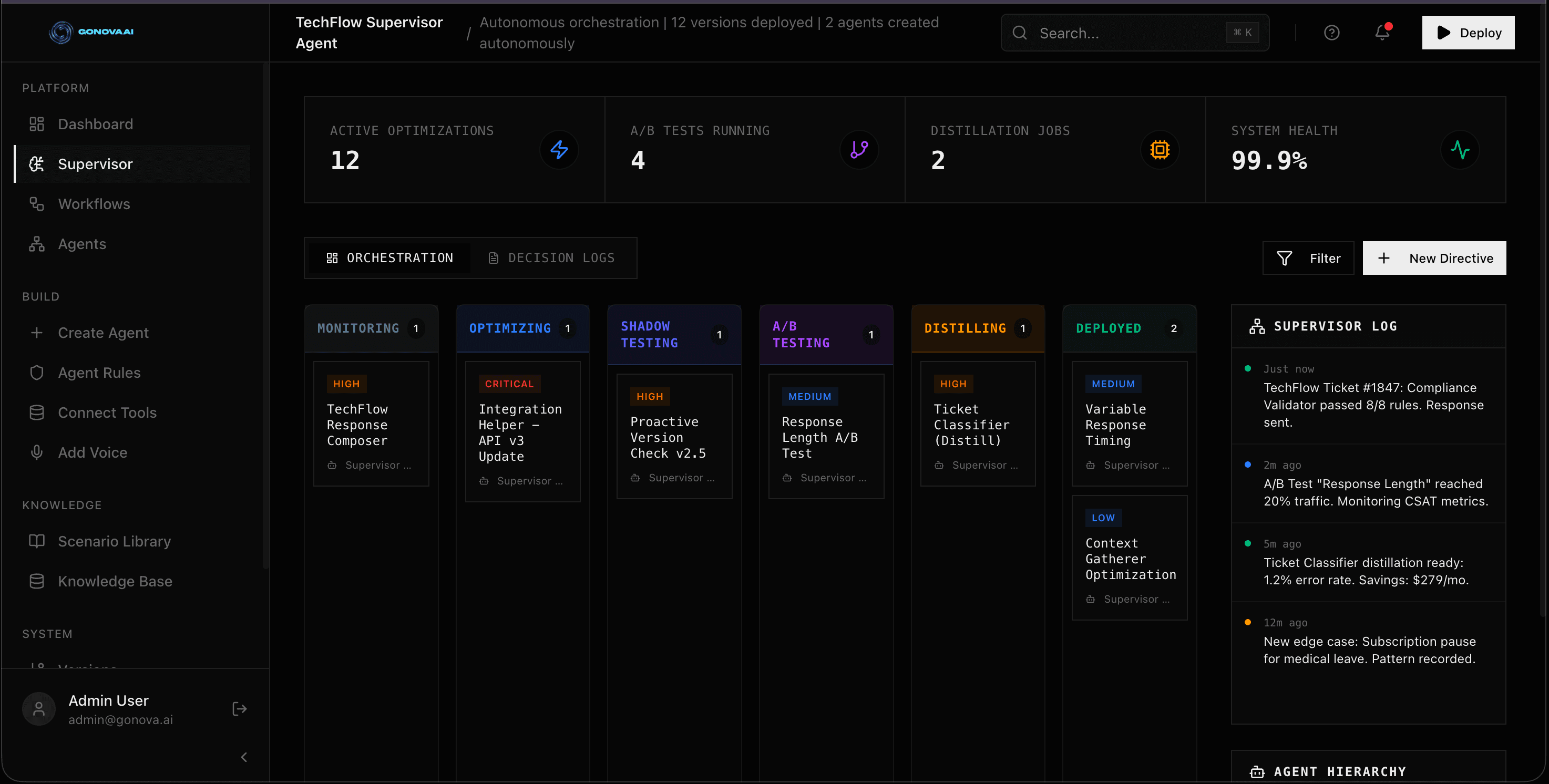Open the Filter options
Viewport: 1549px width, 784px height.
pos(1308,258)
